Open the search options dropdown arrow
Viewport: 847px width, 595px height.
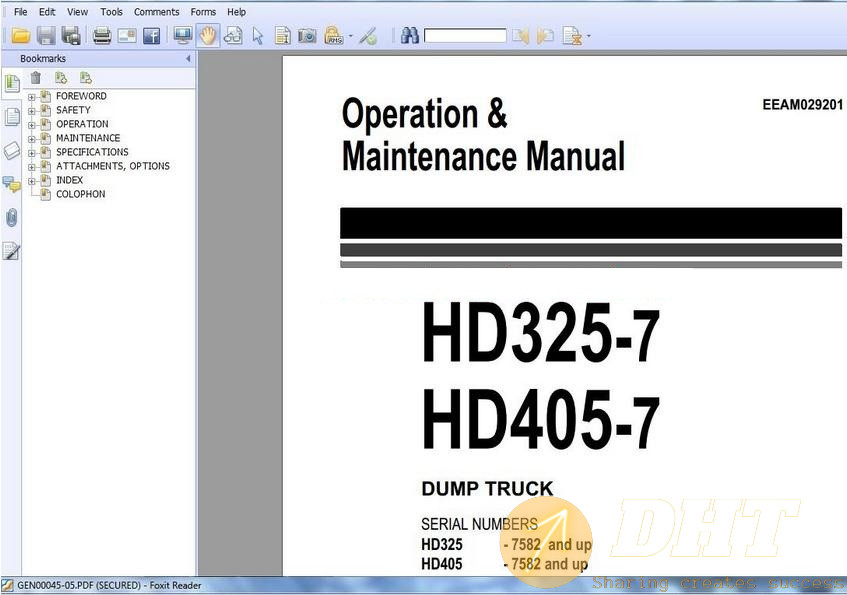[x=588, y=36]
